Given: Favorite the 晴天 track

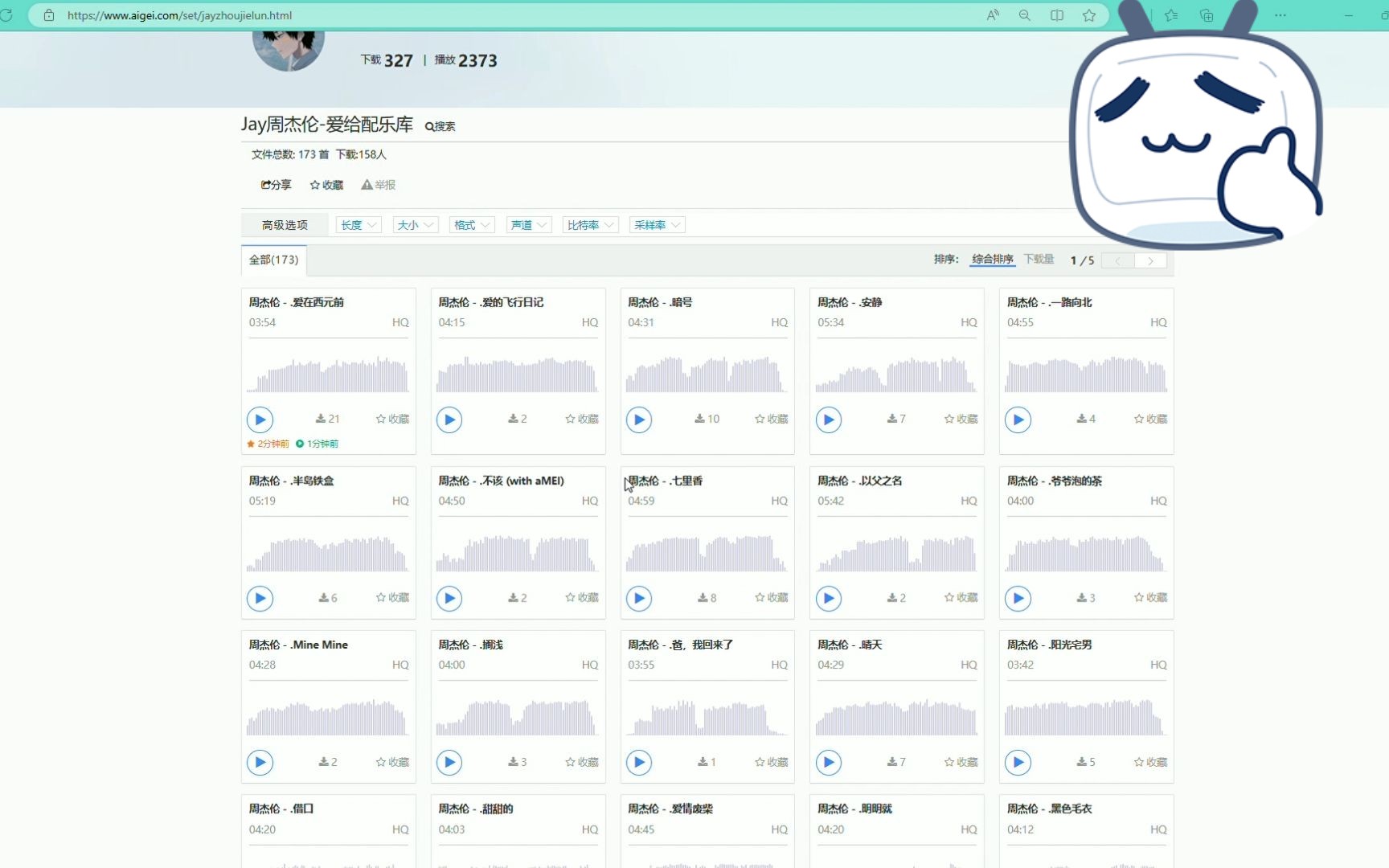Looking at the screenshot, I should (x=961, y=762).
